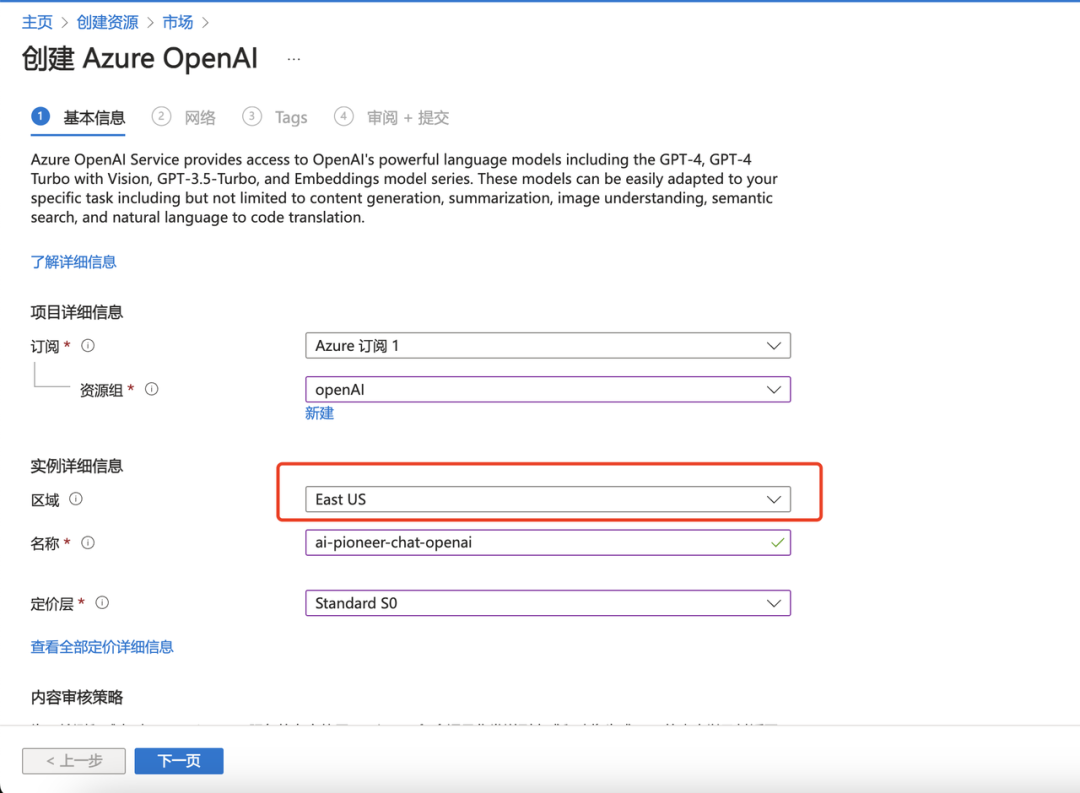Expand the East US region dropdown
This screenshot has height=793, width=1080.
click(x=548, y=498)
